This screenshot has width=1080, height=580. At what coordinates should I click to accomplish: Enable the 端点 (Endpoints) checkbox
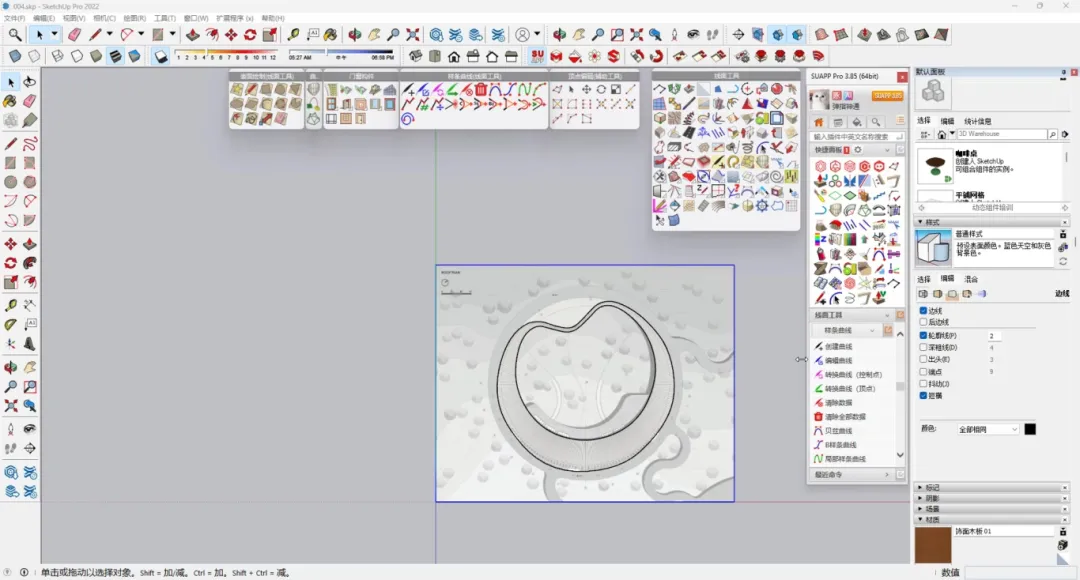pyautogui.click(x=923, y=372)
